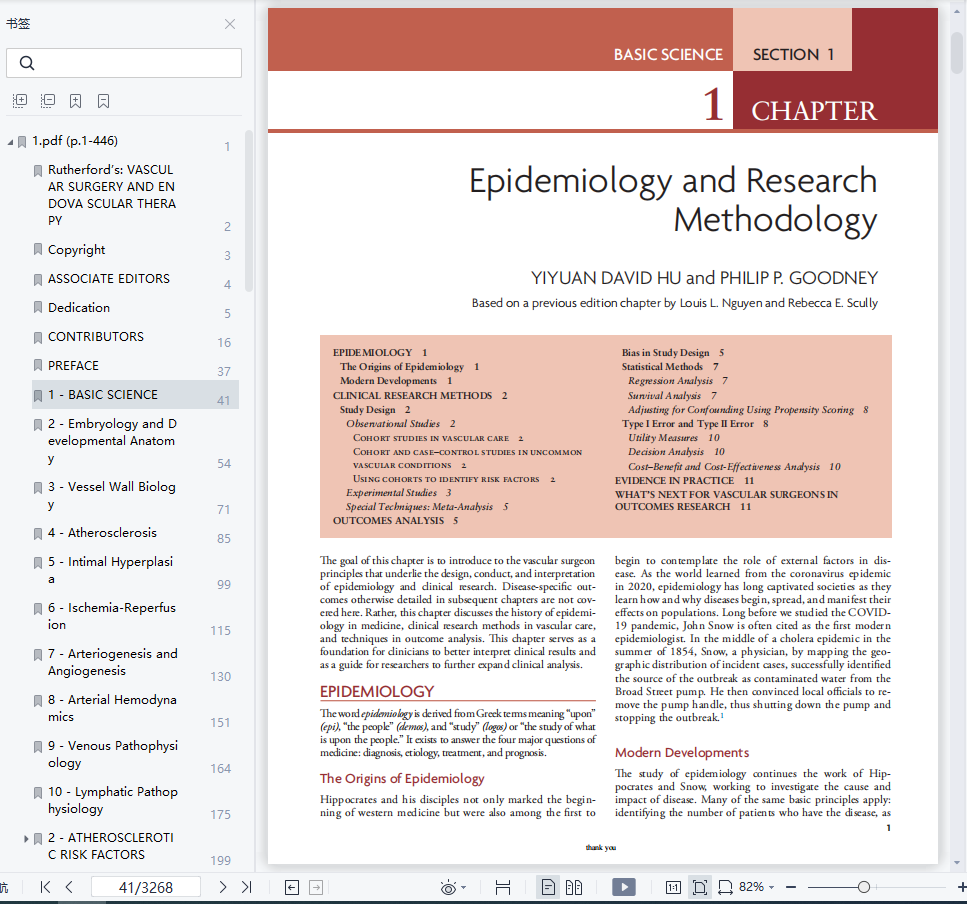The image size is (967, 904).
Task: Open 6 - Ischemia-Reperfusion bookmark
Action: click(x=112, y=616)
